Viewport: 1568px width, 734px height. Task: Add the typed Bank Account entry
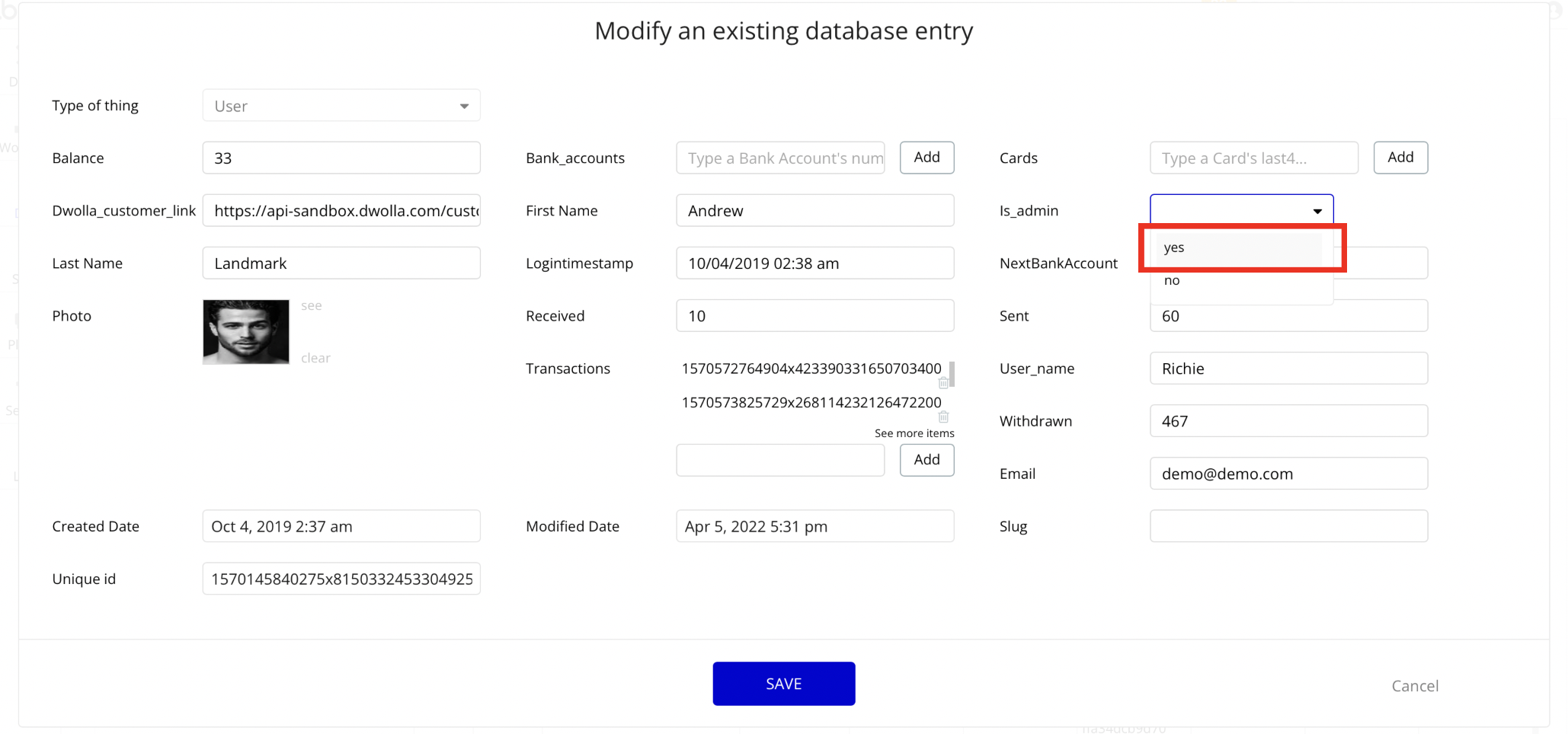926,158
